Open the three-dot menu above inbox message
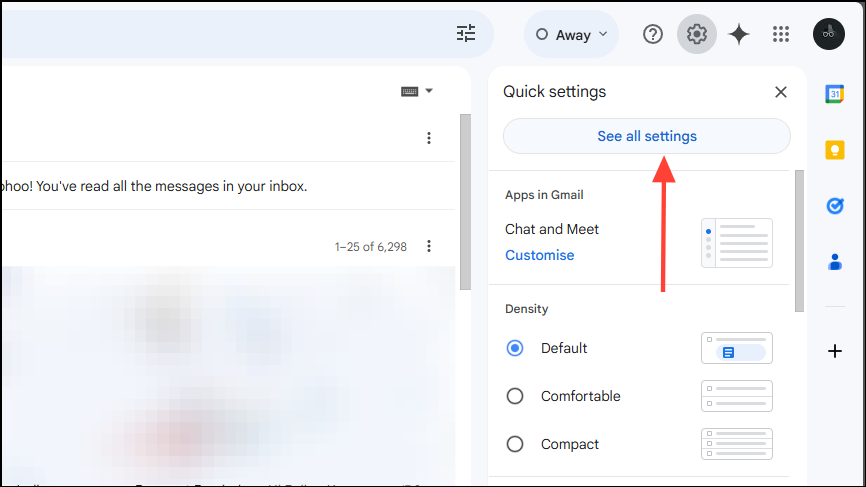Image resolution: width=866 pixels, height=487 pixels. (x=429, y=138)
